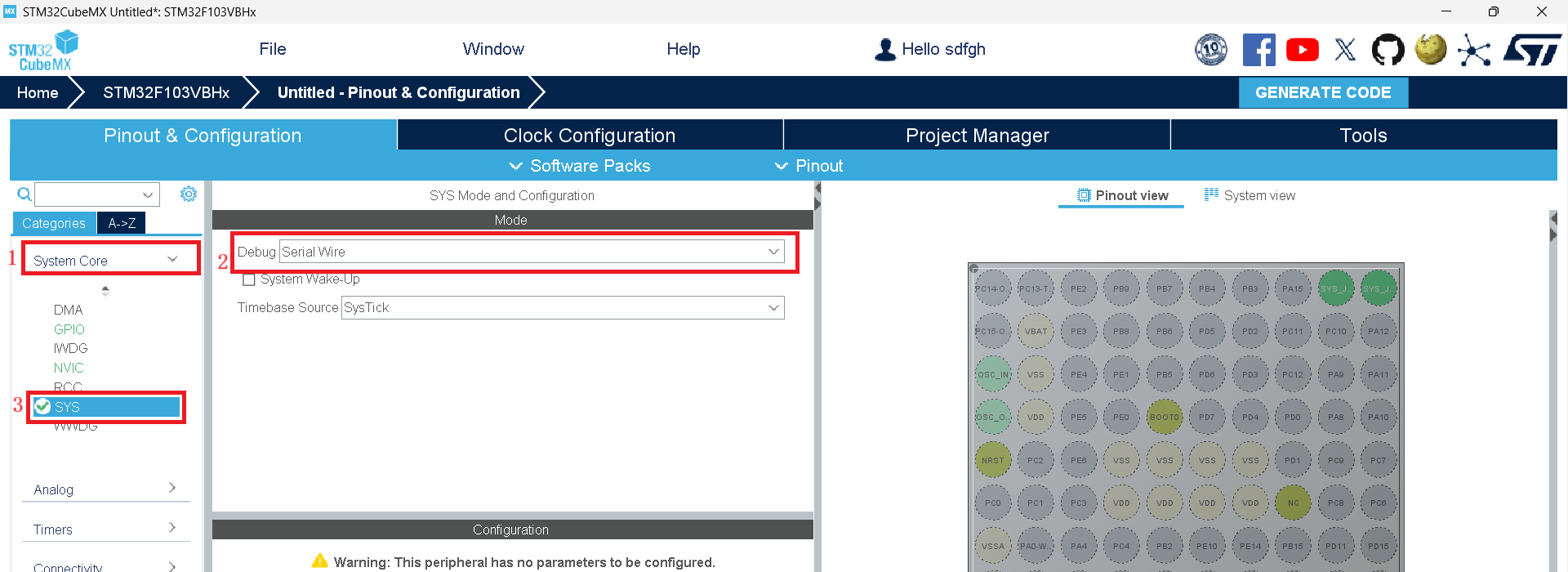Open the Software Packs dropdown
This screenshot has height=572, width=1568.
pos(580,166)
